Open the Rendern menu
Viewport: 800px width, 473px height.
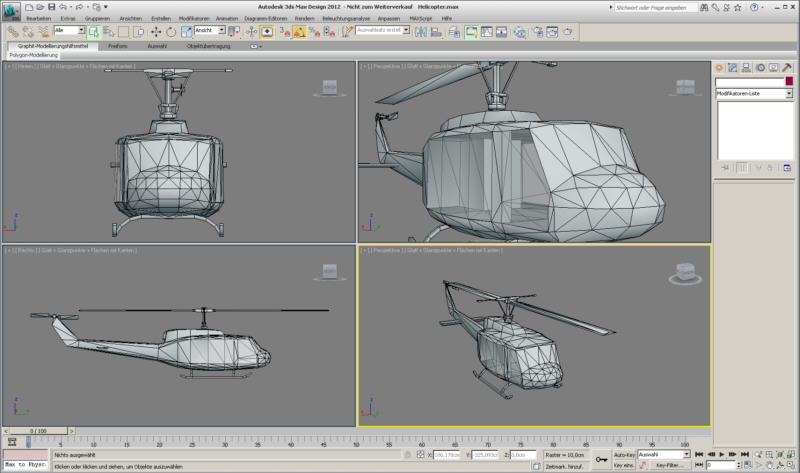[304, 18]
